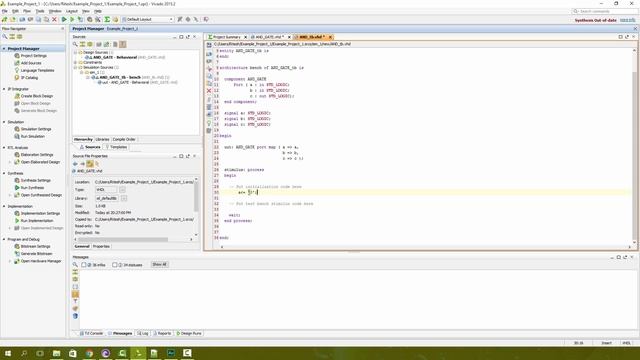
Task: Click the red X icon in the editor side toolbar
Action: pos(209,91)
